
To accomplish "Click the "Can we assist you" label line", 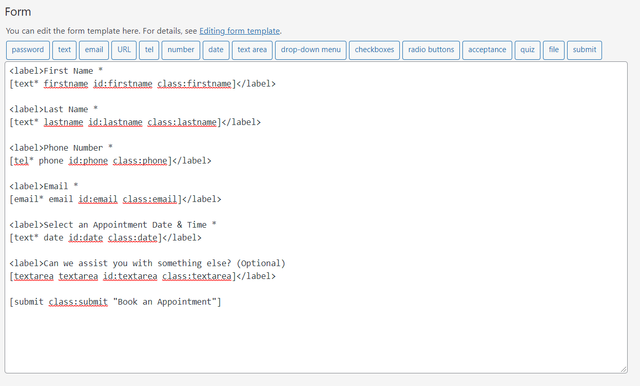I will pos(147,263).
